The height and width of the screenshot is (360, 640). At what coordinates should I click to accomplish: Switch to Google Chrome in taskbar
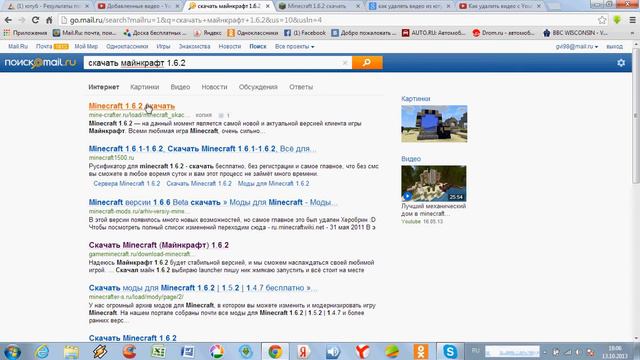pyautogui.click(x=275, y=351)
